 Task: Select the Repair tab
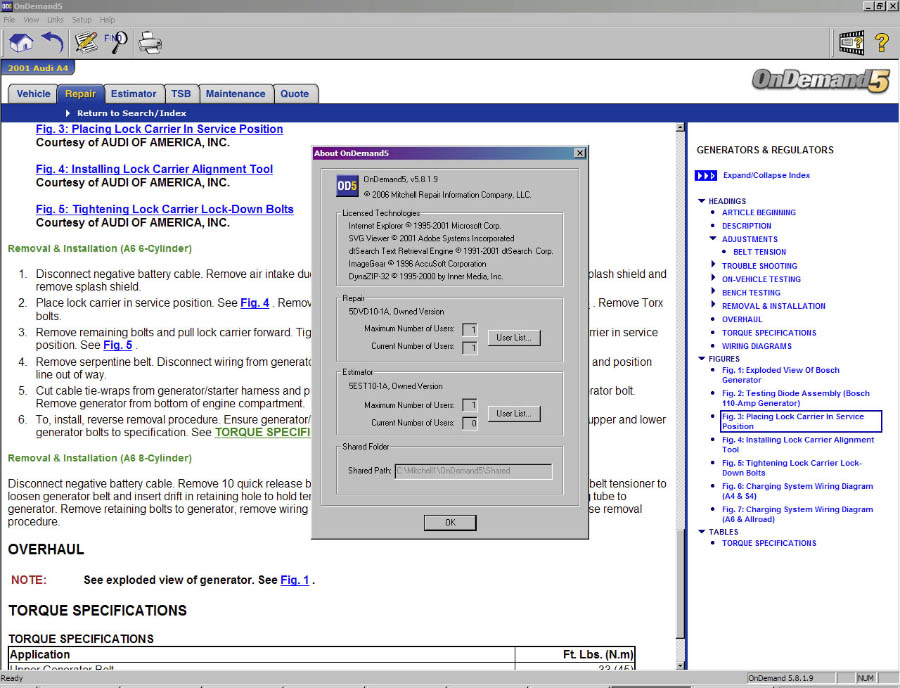tap(80, 94)
